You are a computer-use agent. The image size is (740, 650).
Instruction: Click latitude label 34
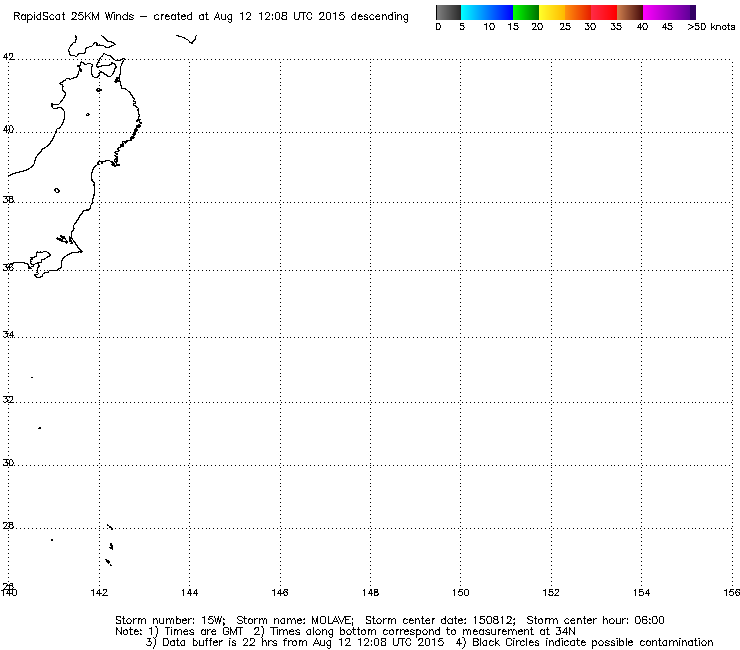(8, 335)
